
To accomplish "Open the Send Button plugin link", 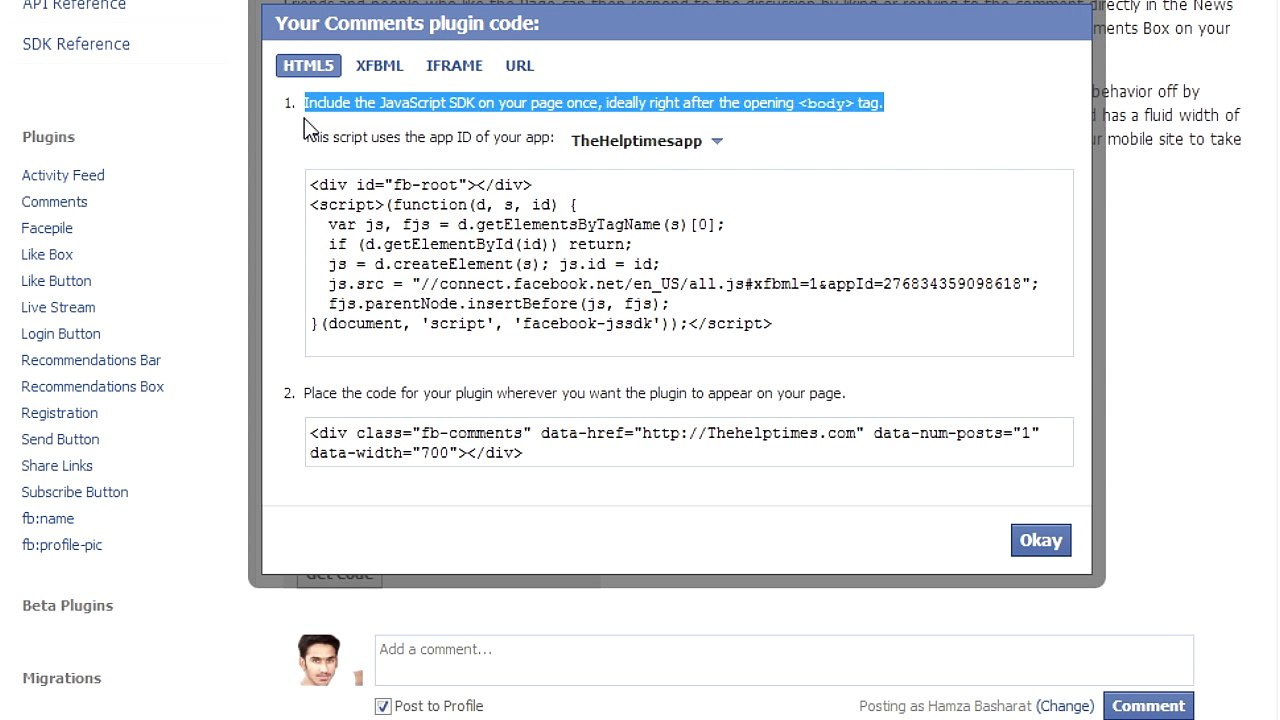I will [x=60, y=440].
